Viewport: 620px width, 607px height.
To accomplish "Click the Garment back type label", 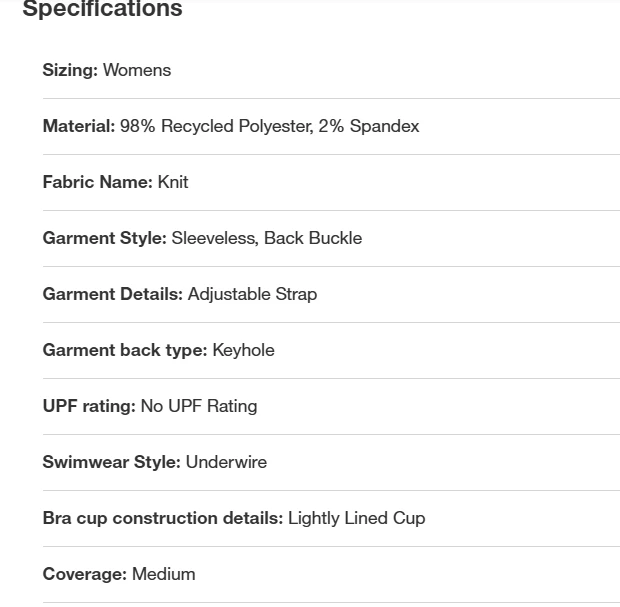I will [x=124, y=350].
